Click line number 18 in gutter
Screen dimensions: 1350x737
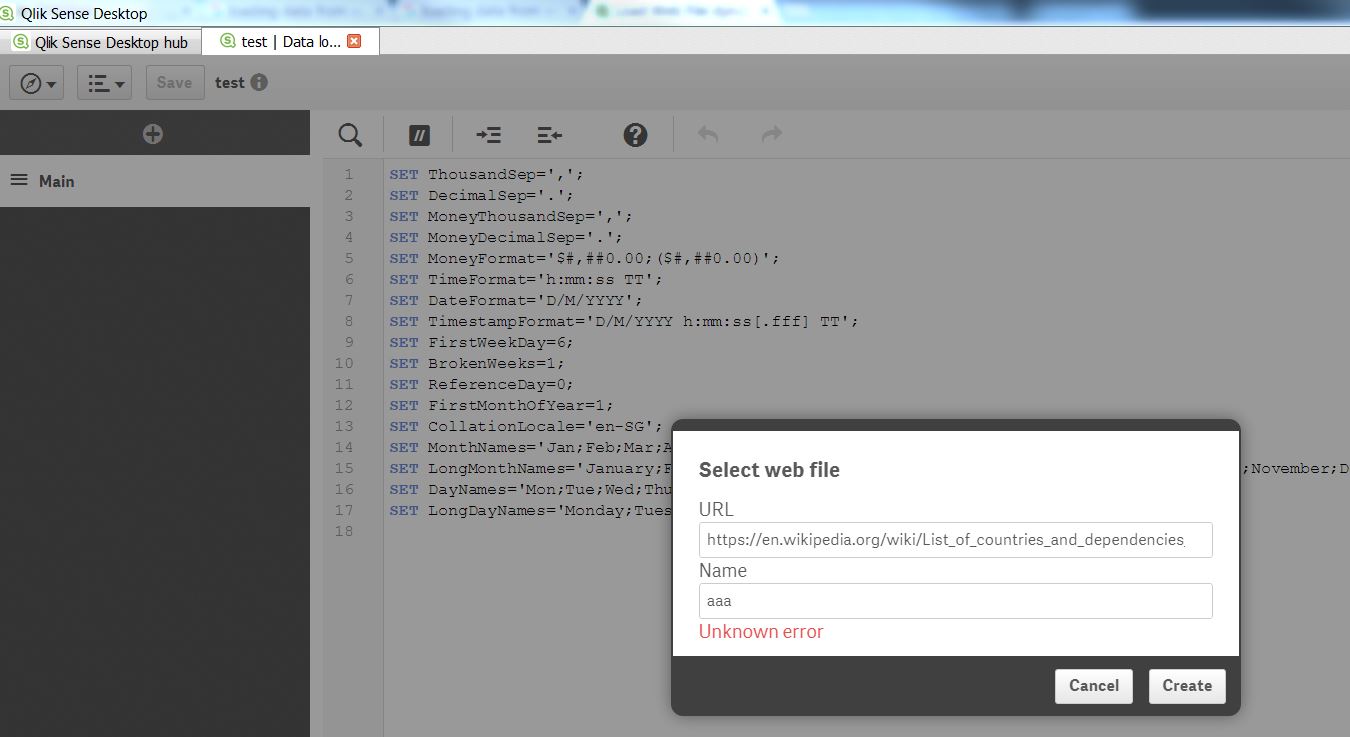(344, 531)
